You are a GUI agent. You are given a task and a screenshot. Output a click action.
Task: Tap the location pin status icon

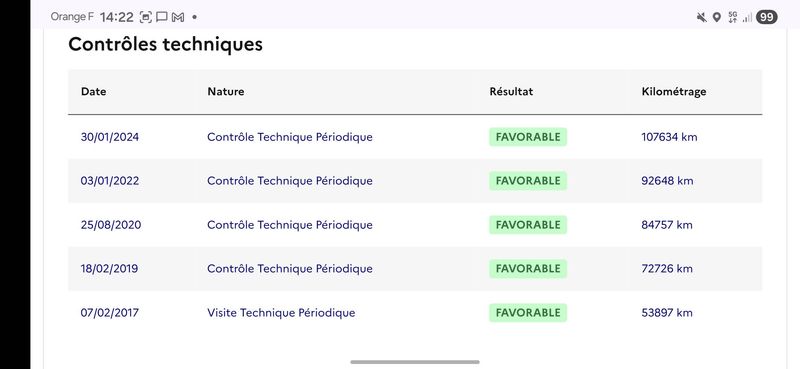717,17
